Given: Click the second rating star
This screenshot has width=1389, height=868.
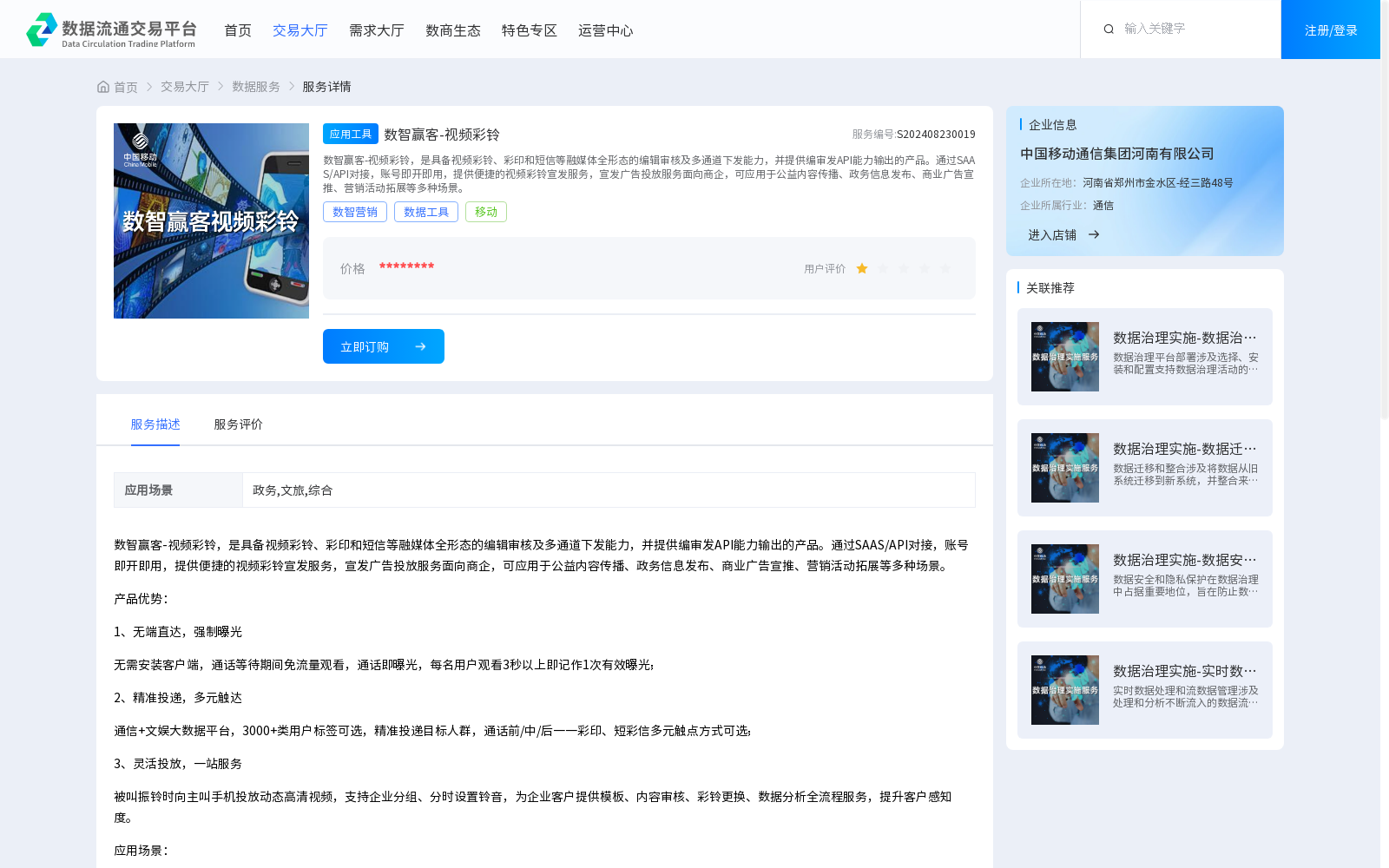Looking at the screenshot, I should tap(883, 269).
